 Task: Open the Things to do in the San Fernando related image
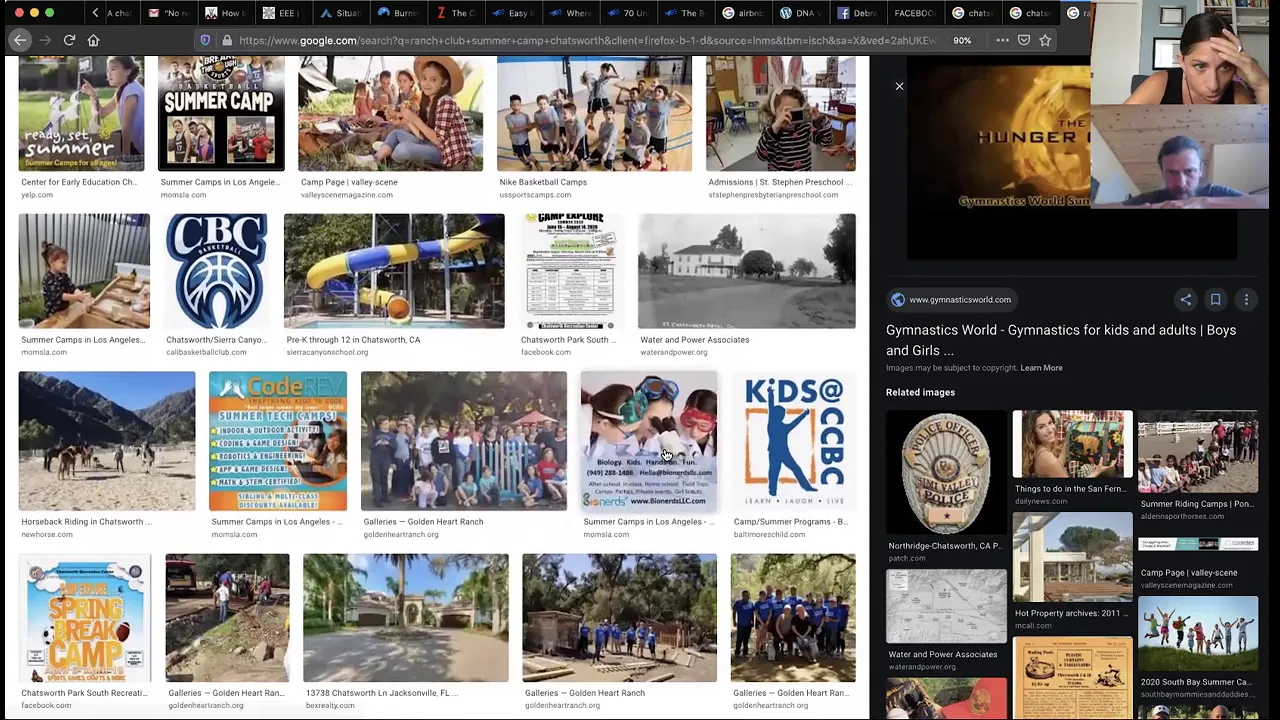coord(1072,444)
